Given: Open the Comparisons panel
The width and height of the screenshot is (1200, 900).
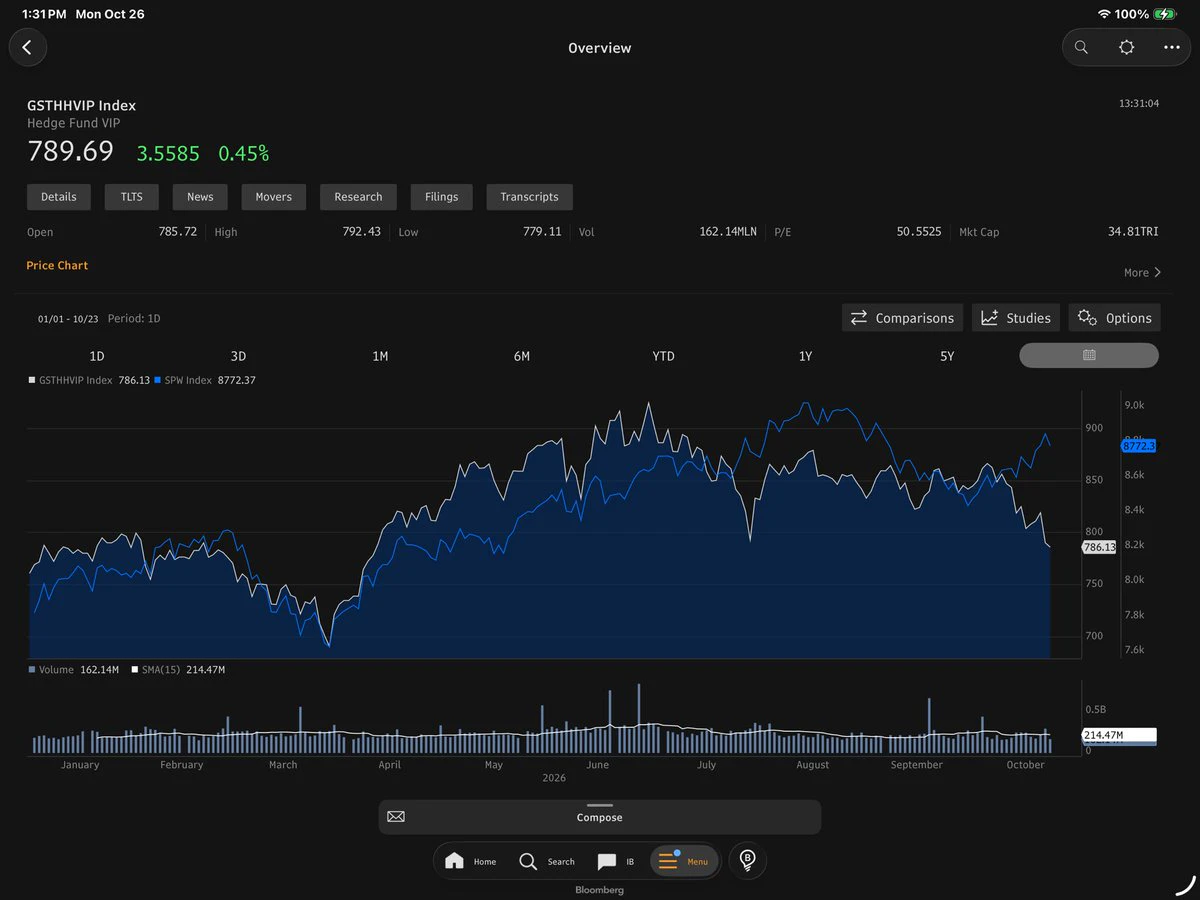Looking at the screenshot, I should 903,318.
